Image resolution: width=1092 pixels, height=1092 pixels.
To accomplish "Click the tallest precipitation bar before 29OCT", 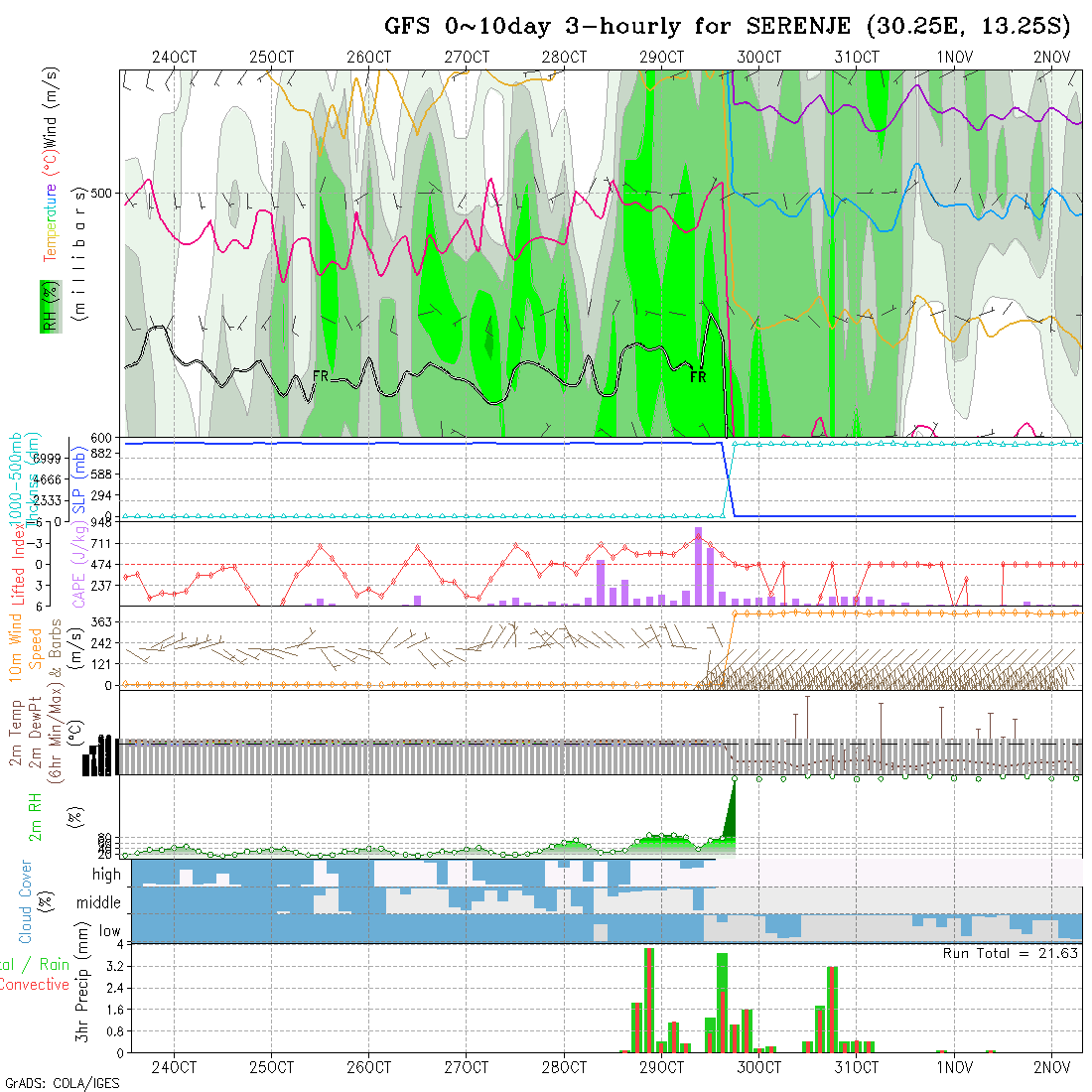I will [648, 1000].
